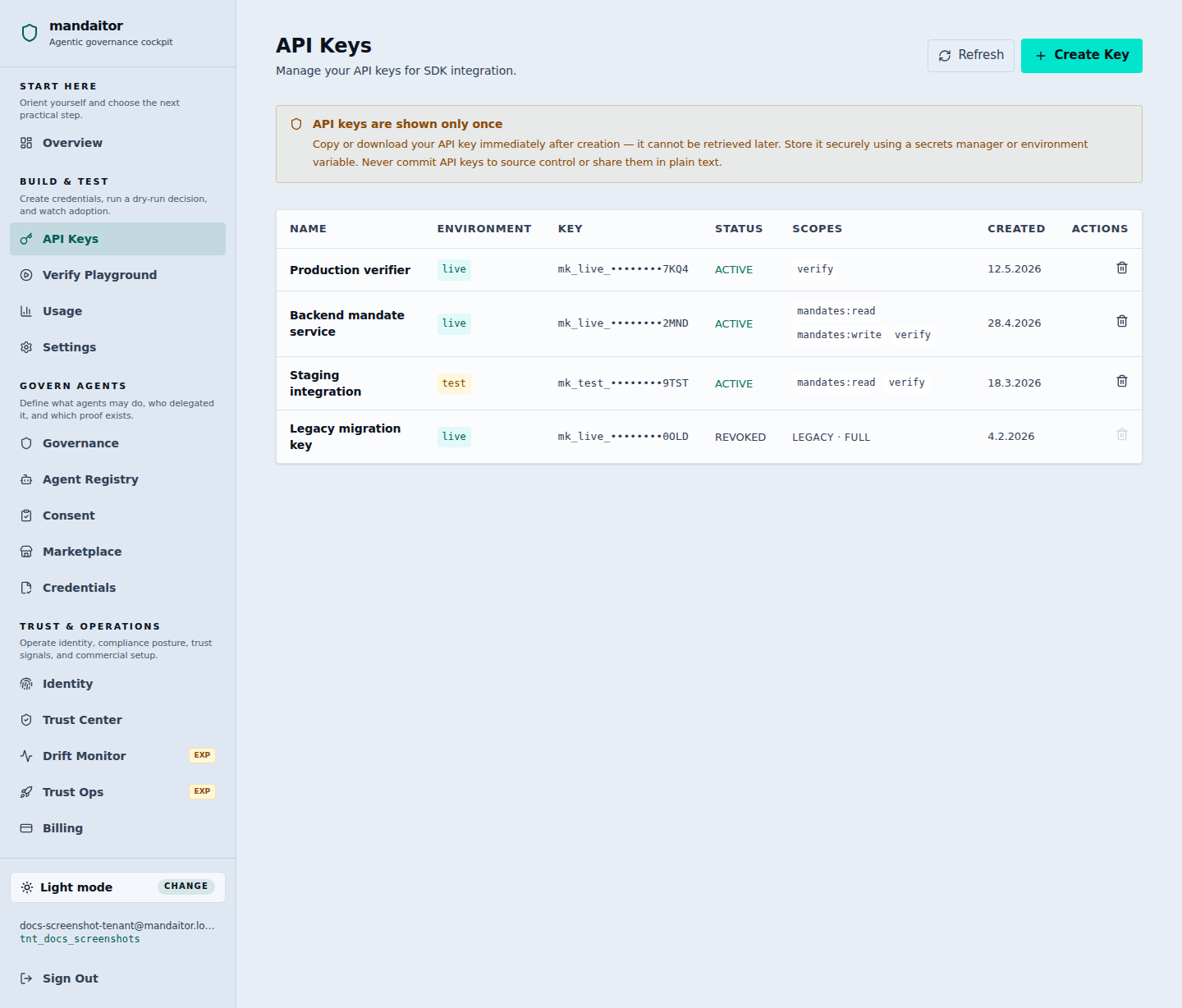1182x1008 pixels.
Task: Click the STATUS column header
Action: 739,229
